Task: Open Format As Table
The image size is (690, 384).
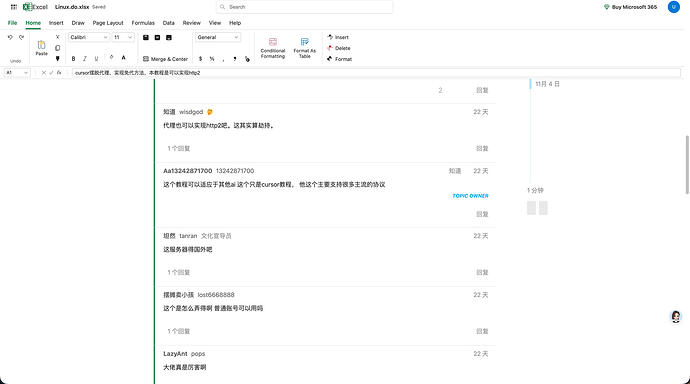Action: pyautogui.click(x=305, y=48)
